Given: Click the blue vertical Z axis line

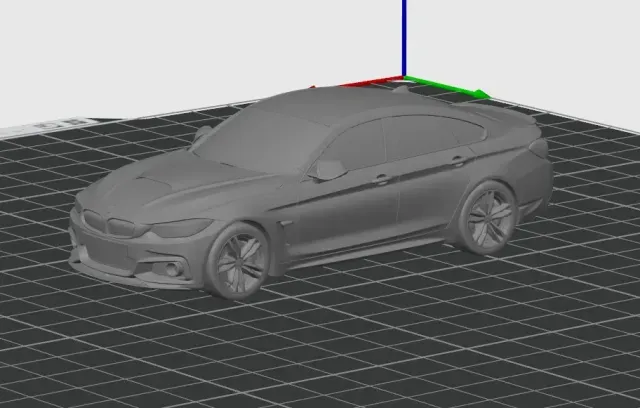Looking at the screenshot, I should pos(404,38).
